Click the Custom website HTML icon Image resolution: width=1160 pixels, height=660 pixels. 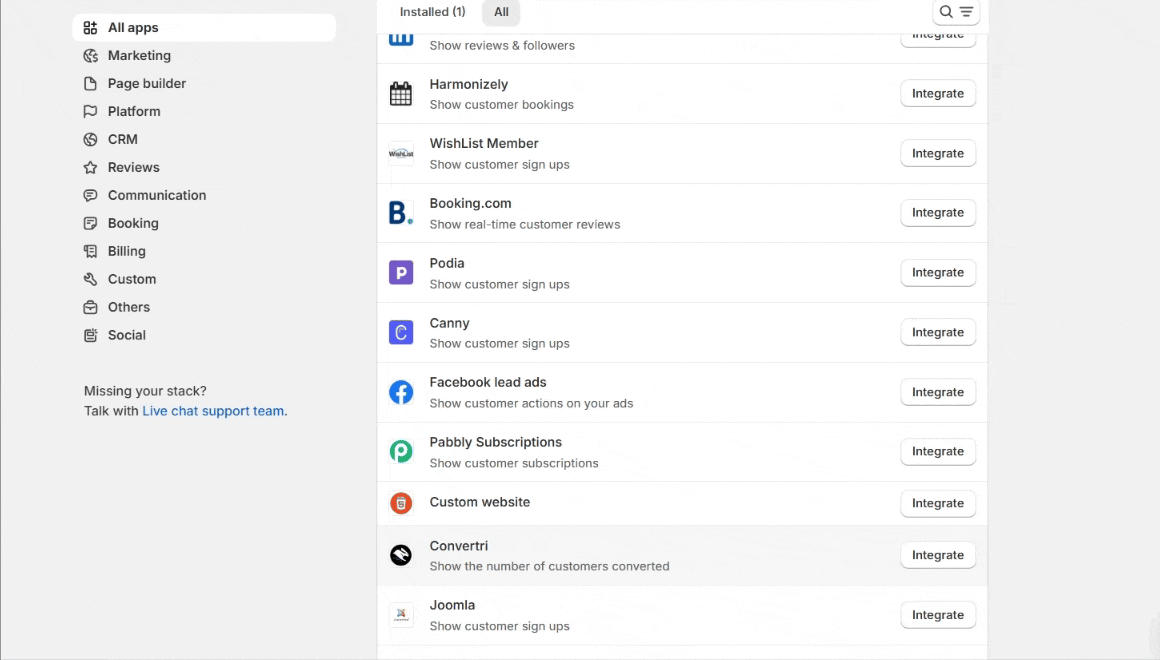click(x=401, y=503)
